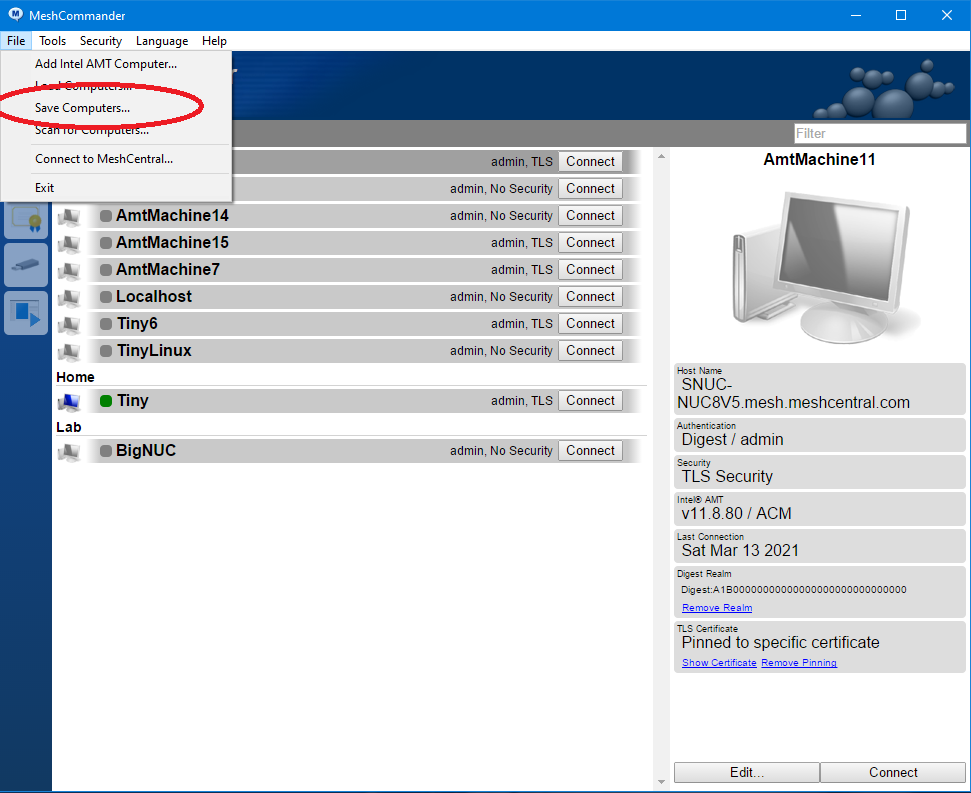The width and height of the screenshot is (971, 793).
Task: Select the BigNUC row name
Action: 146,451
